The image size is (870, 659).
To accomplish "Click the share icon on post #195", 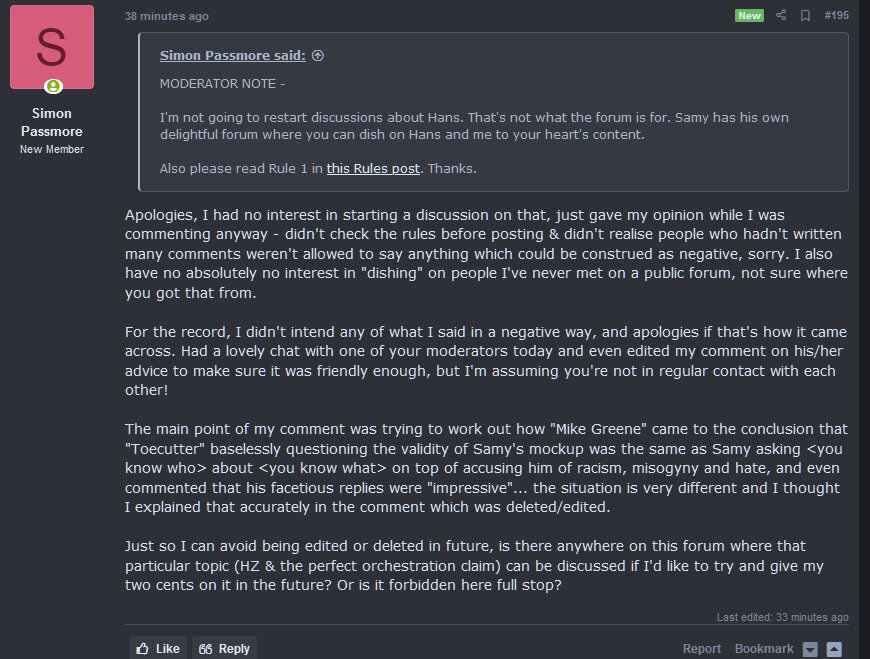I will click(781, 16).
